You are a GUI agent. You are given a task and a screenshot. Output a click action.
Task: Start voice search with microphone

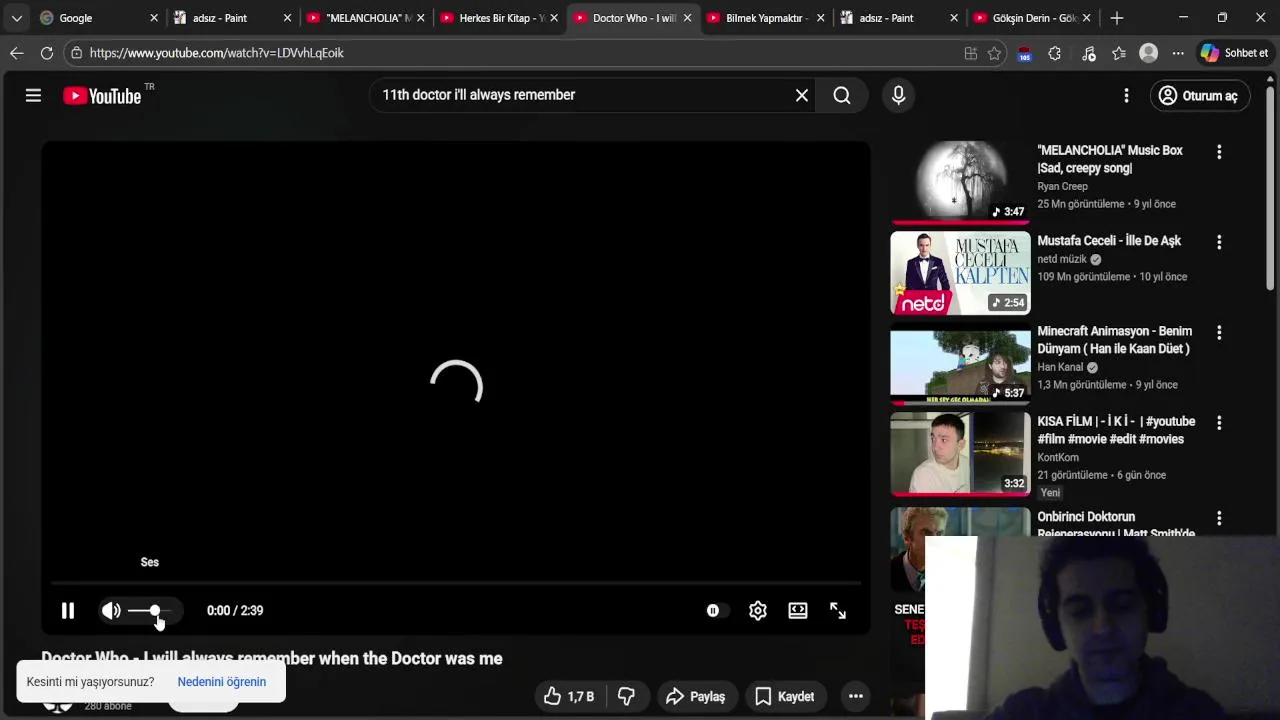coord(898,95)
